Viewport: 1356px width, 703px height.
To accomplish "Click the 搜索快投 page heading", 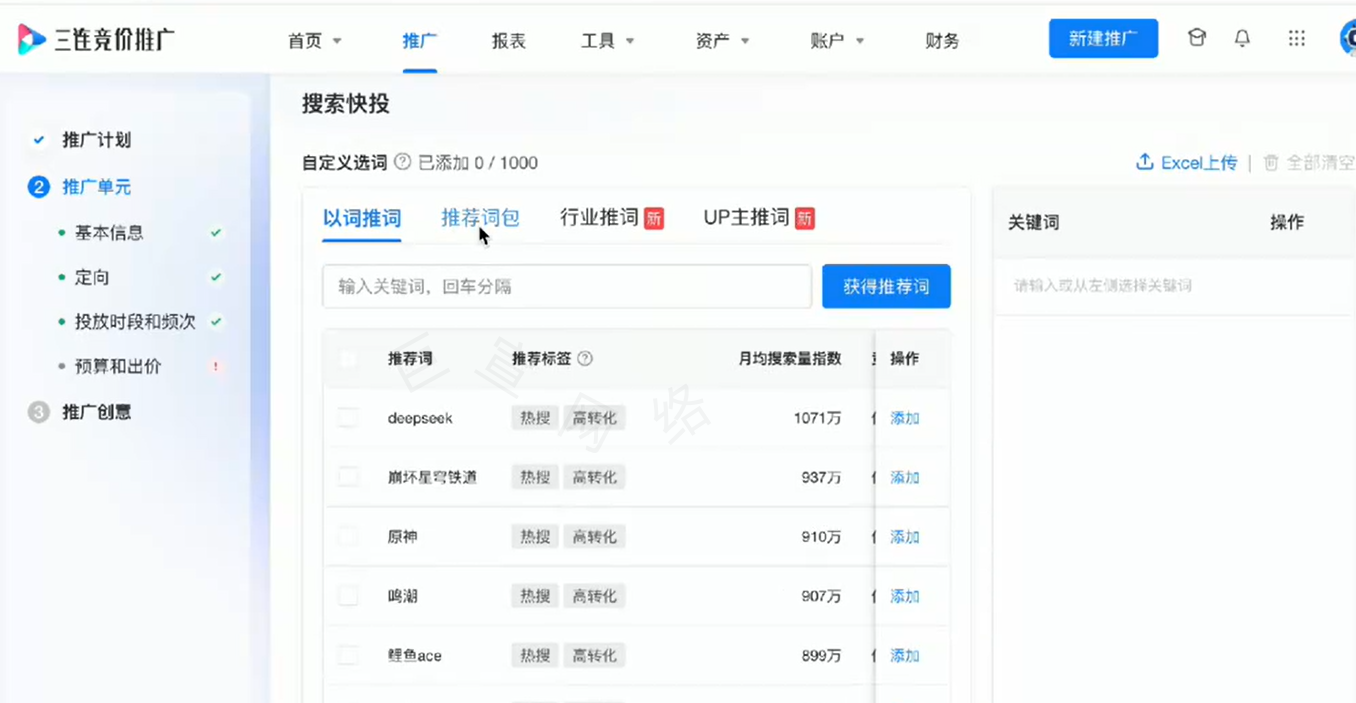I will click(346, 104).
